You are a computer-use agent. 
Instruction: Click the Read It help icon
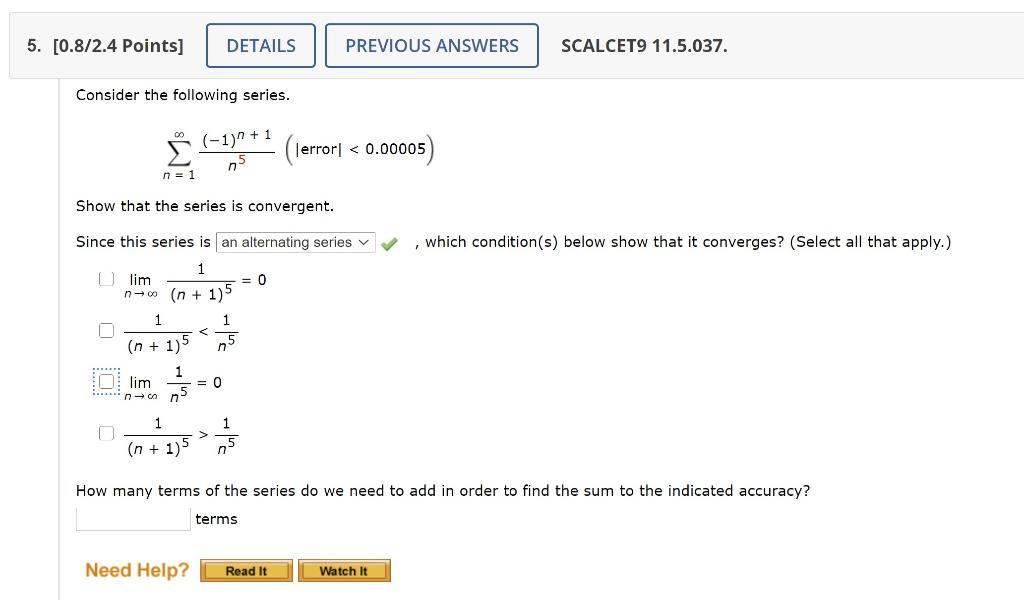[x=246, y=570]
